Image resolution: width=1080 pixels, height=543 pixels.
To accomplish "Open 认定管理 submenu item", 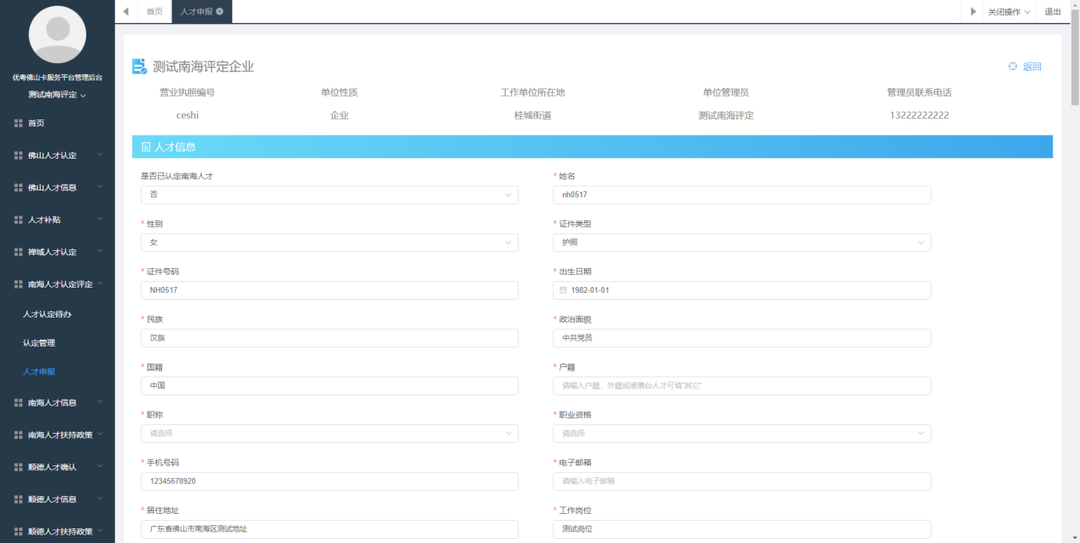I will 39,343.
